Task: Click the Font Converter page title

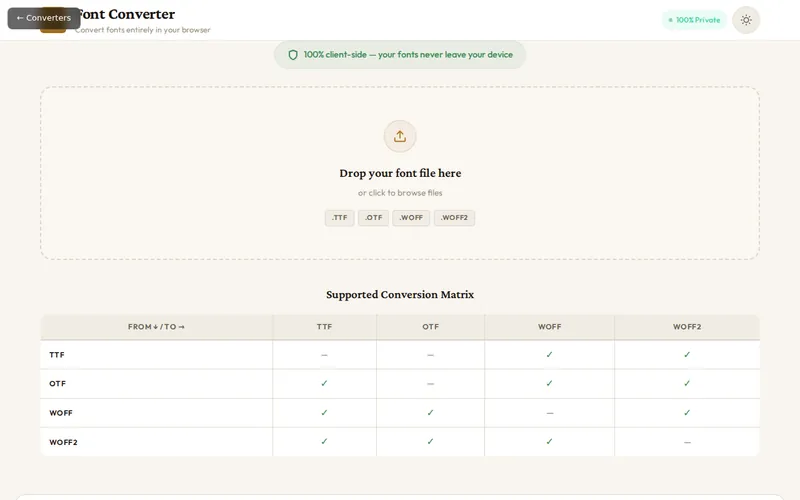Action: [125, 14]
